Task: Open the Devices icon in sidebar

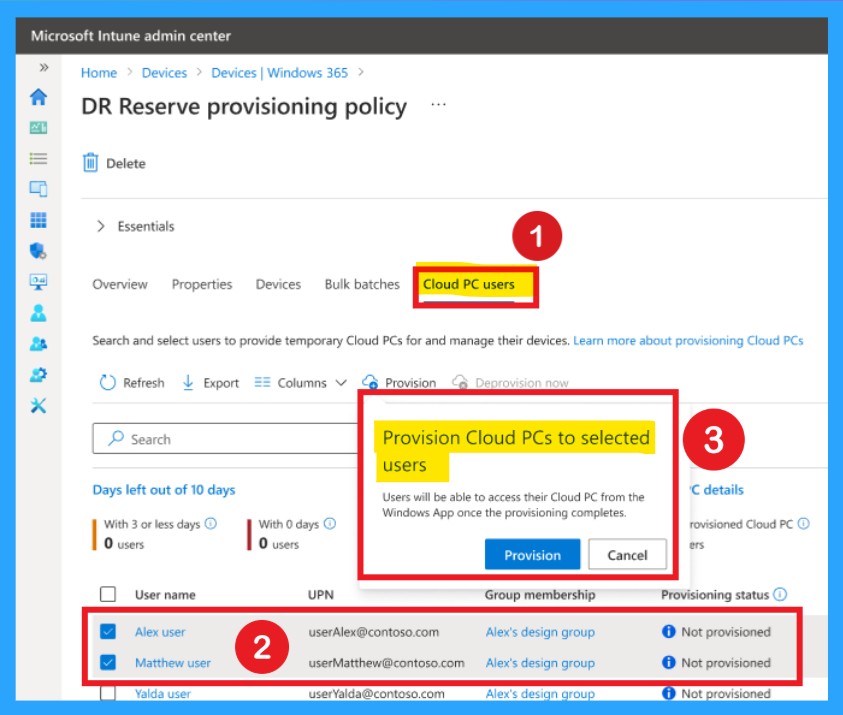Action: click(38, 189)
